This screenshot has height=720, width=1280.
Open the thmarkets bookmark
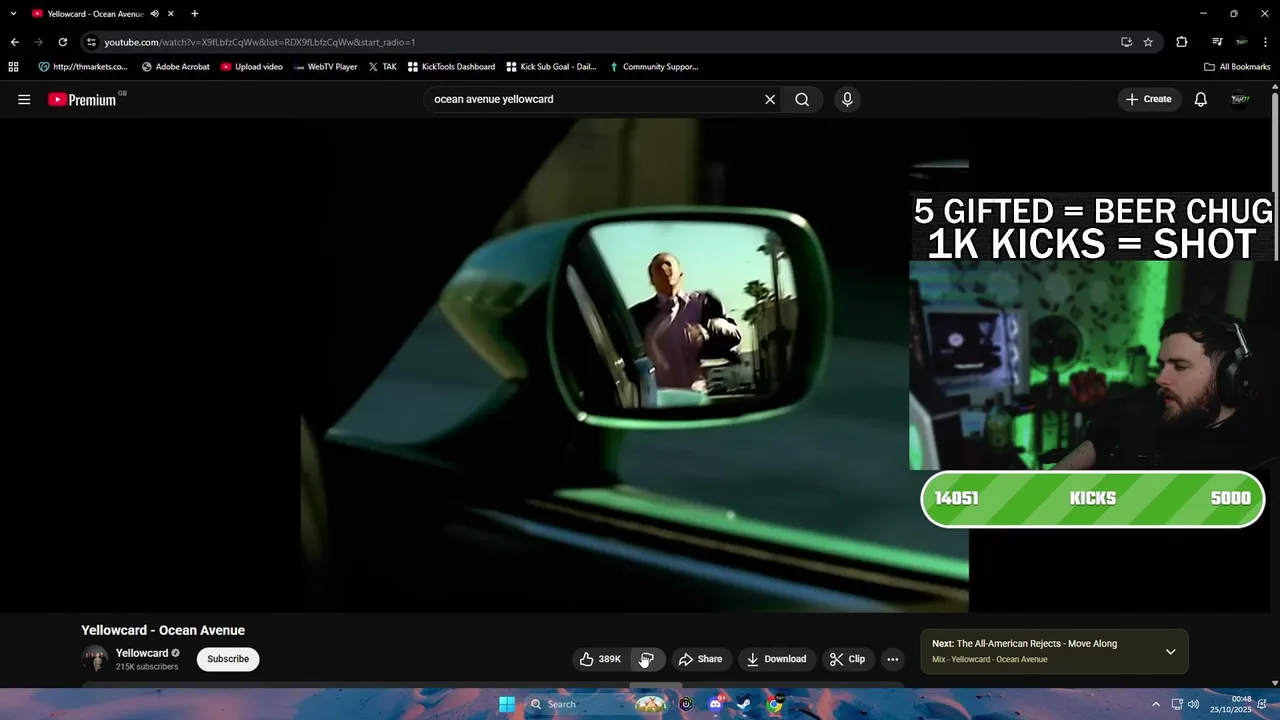tap(83, 67)
